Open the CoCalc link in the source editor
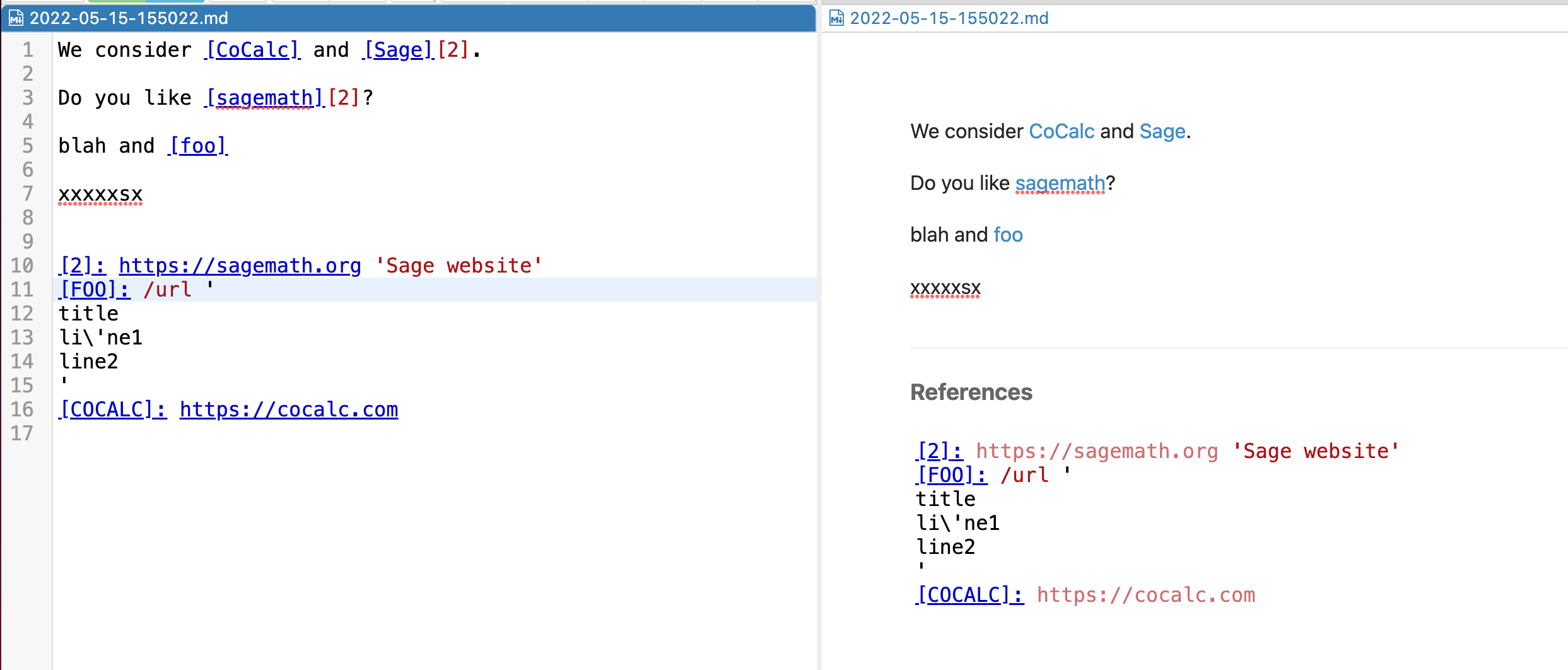Screen dimensions: 1568x670 point(252,50)
